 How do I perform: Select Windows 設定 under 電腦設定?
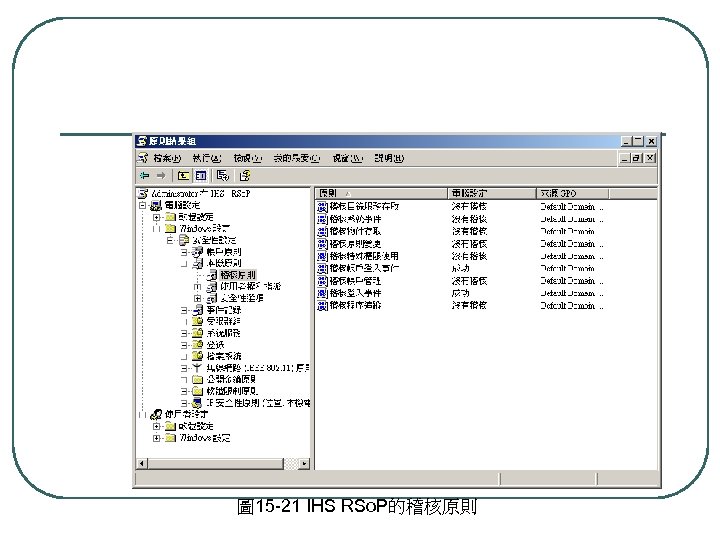pos(204,228)
